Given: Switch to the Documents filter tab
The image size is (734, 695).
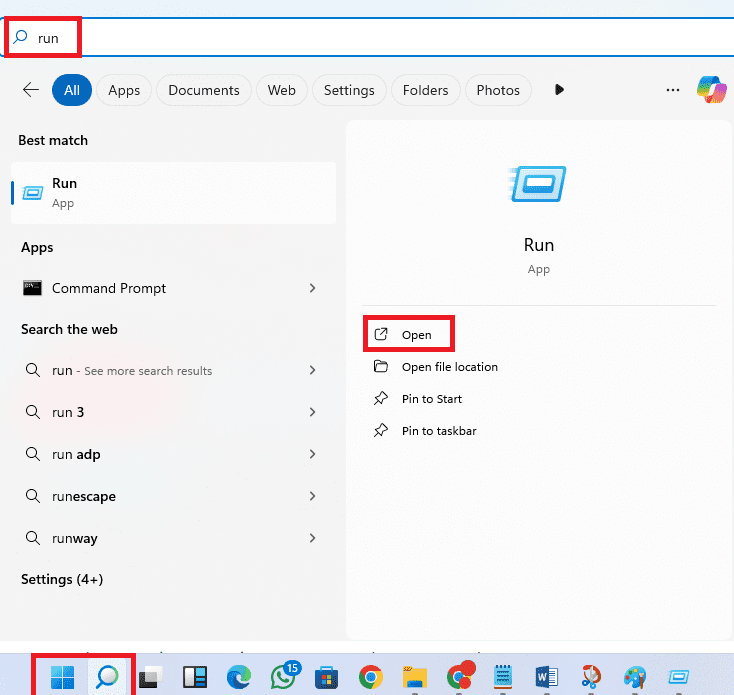Looking at the screenshot, I should click(x=204, y=90).
